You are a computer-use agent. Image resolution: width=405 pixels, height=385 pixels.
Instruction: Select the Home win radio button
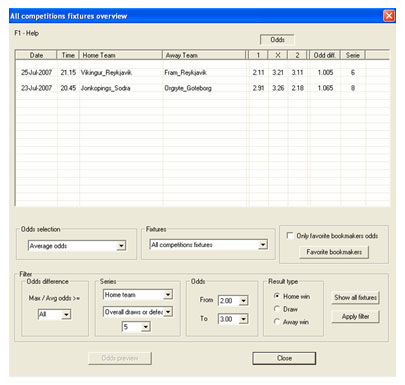click(276, 296)
